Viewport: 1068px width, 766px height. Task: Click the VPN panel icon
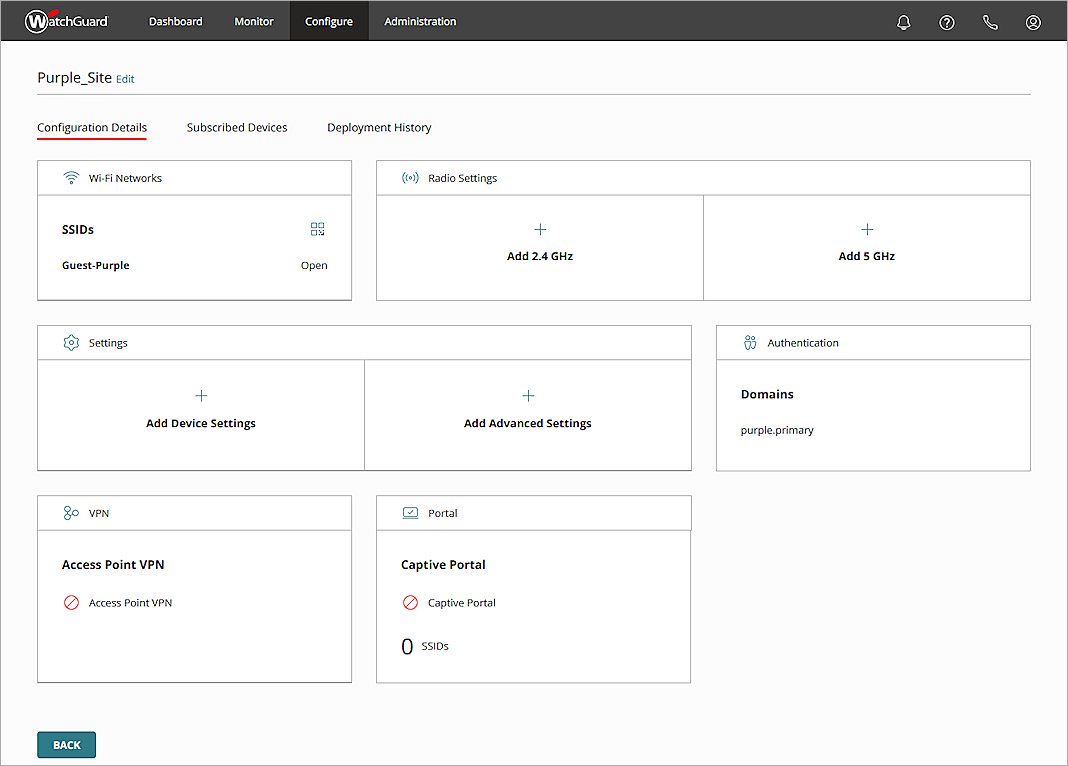pos(70,512)
